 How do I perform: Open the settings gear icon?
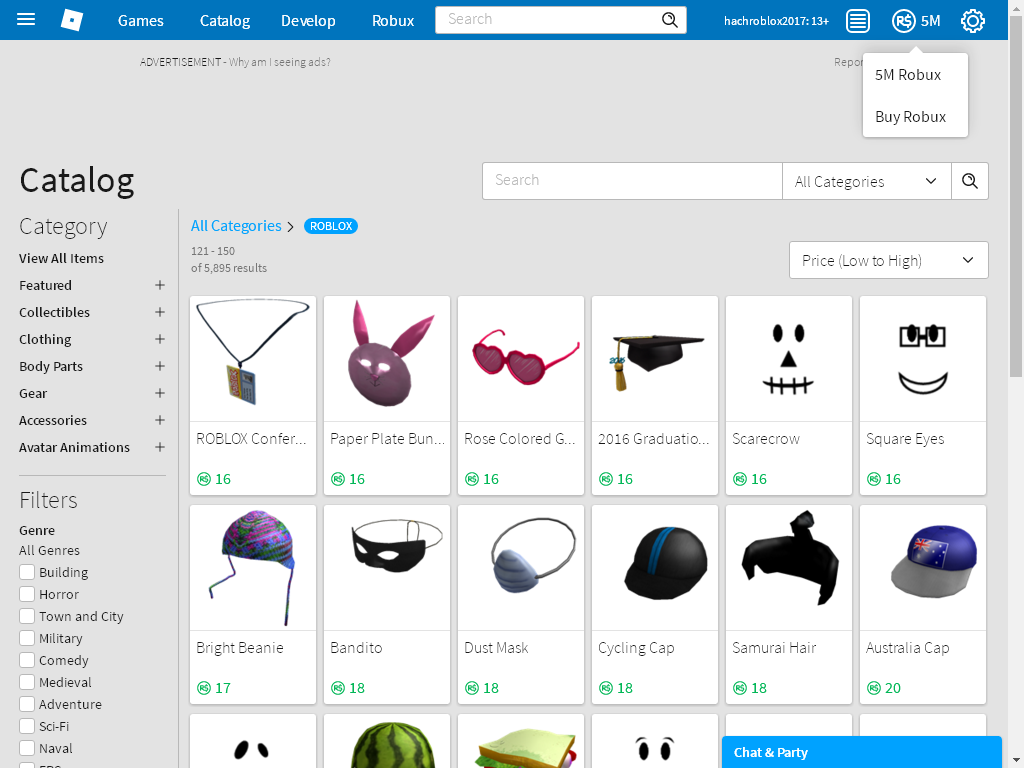click(972, 21)
